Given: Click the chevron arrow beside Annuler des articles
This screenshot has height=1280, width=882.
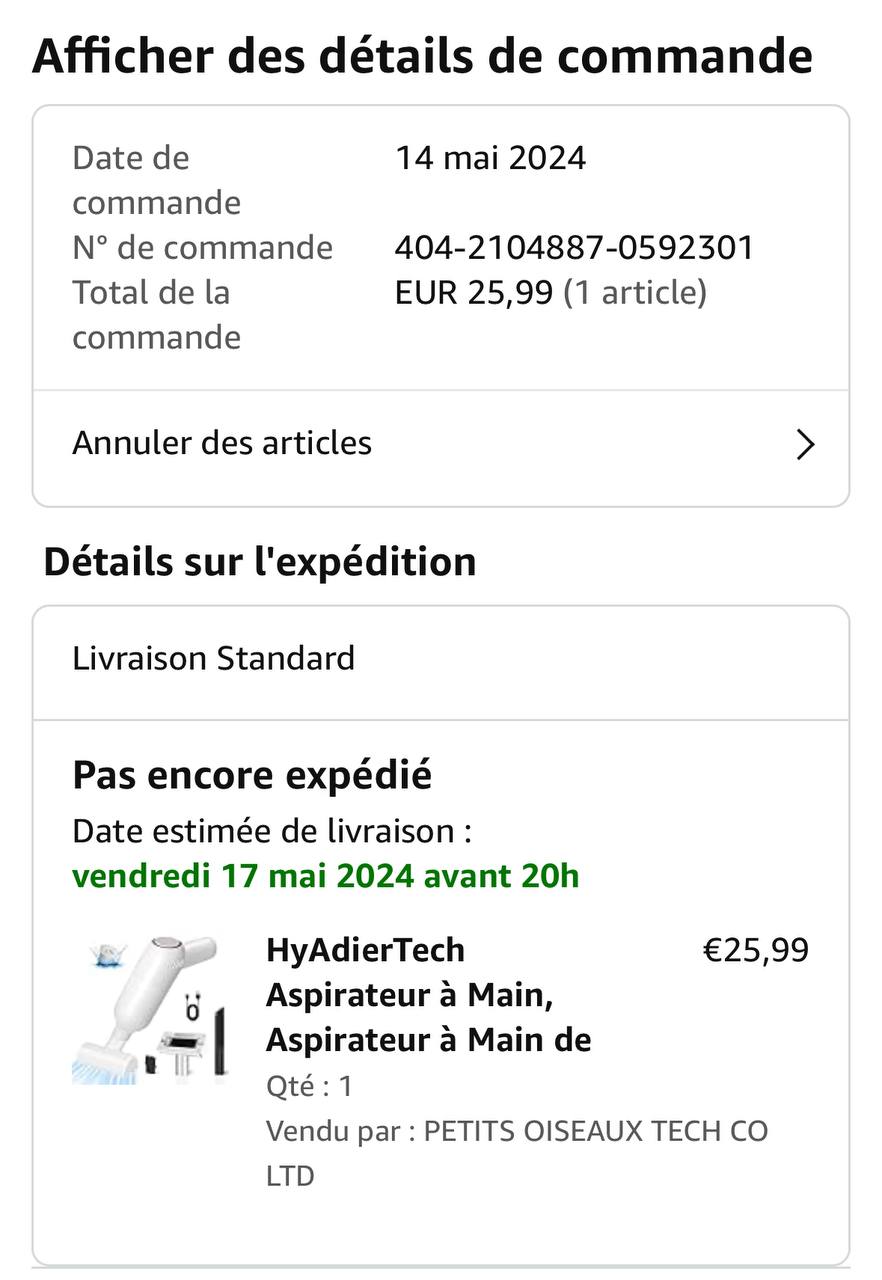Looking at the screenshot, I should pos(805,444).
